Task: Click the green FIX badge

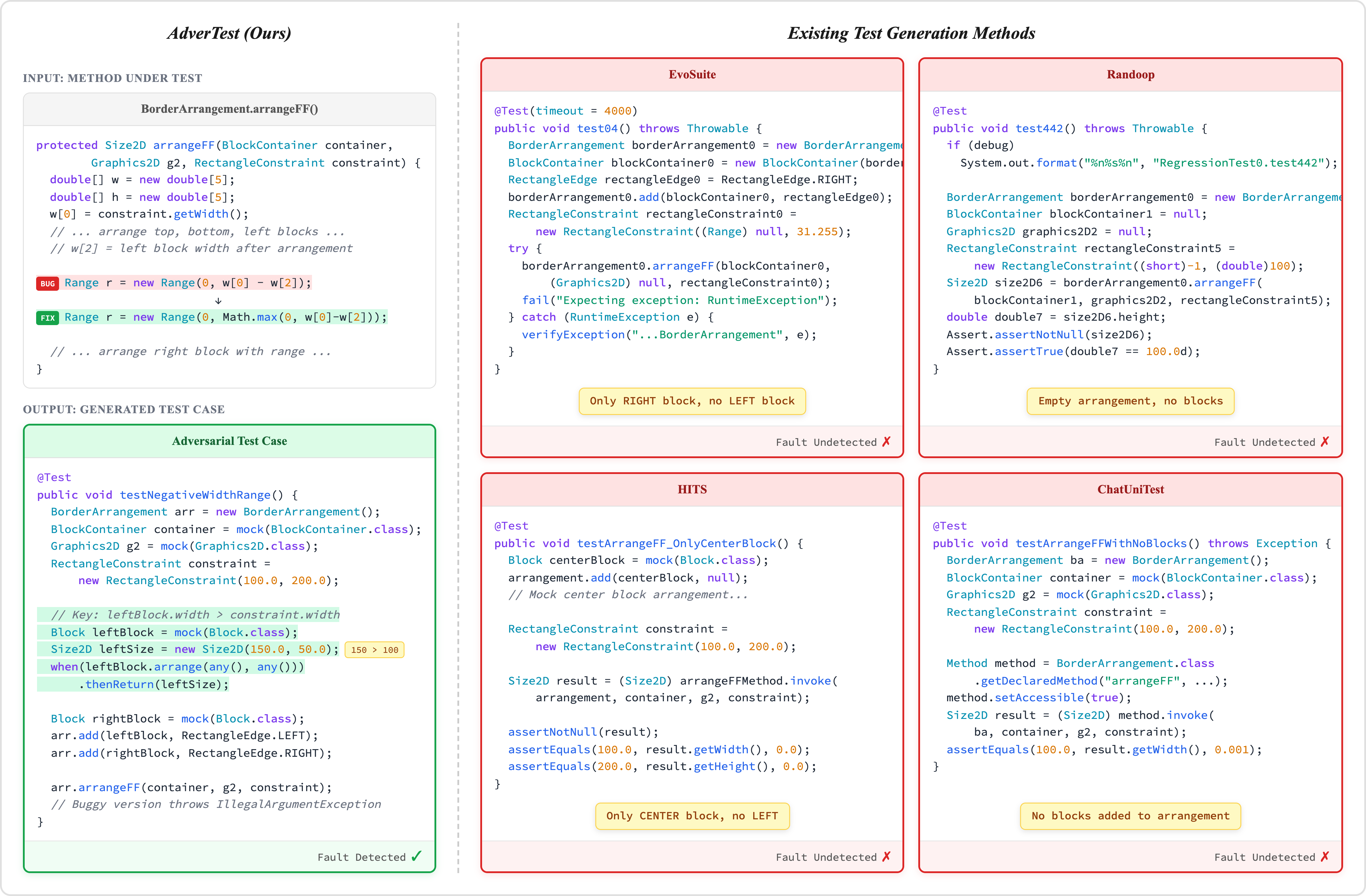Action: (x=48, y=318)
